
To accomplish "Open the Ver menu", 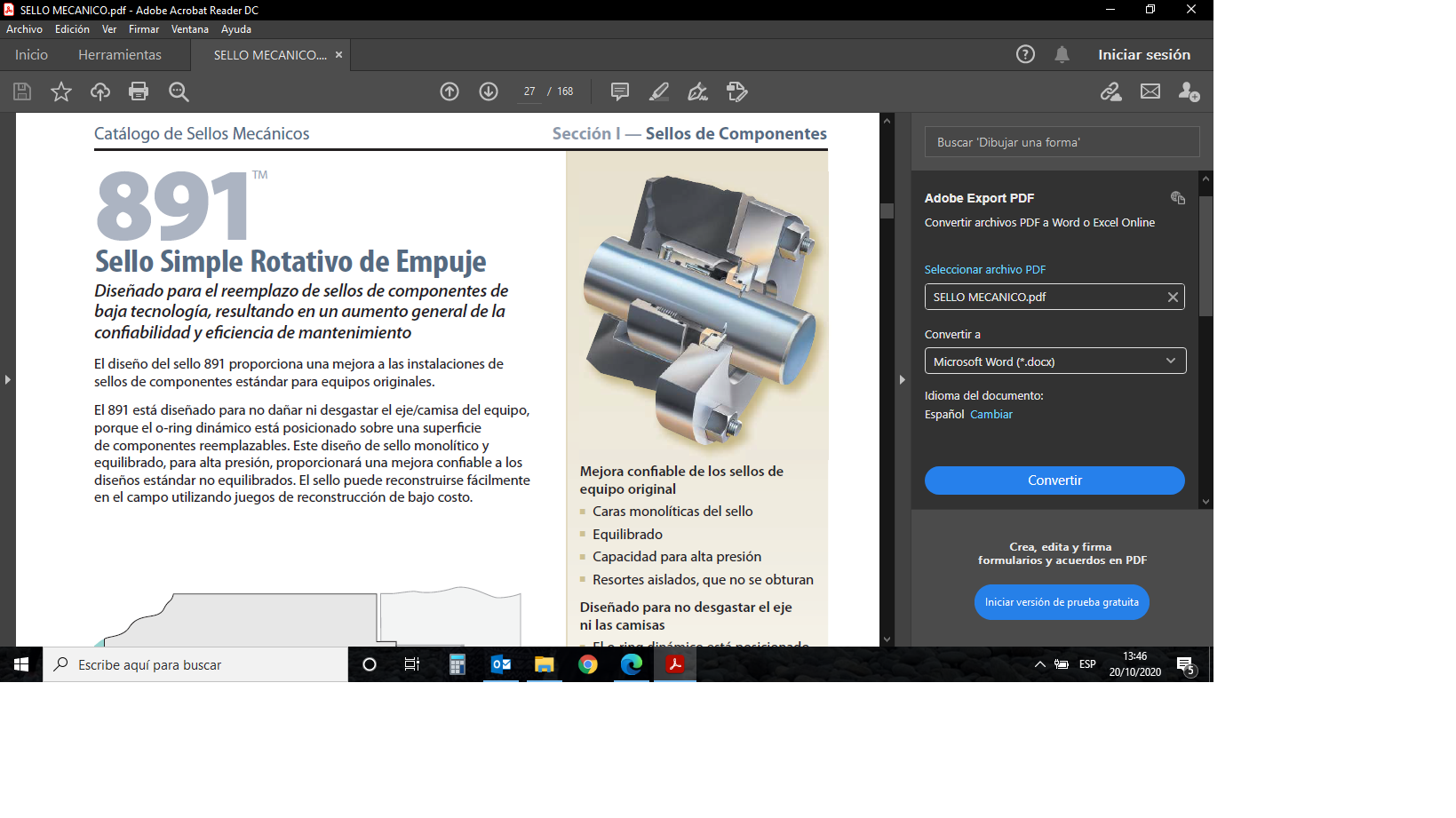I will tap(109, 29).
